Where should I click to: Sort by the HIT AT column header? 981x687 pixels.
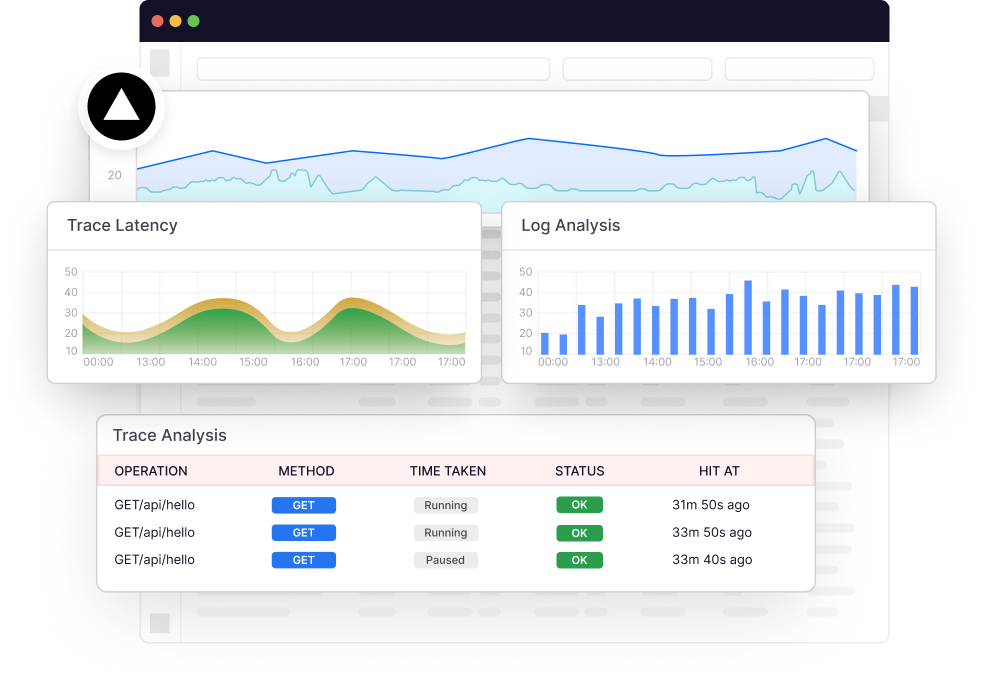tap(719, 471)
